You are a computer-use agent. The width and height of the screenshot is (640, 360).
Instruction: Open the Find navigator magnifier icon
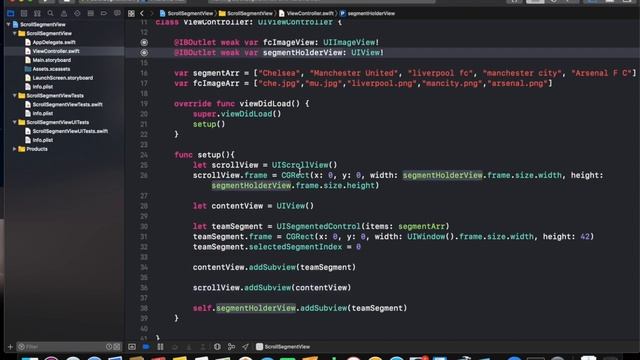50,13
